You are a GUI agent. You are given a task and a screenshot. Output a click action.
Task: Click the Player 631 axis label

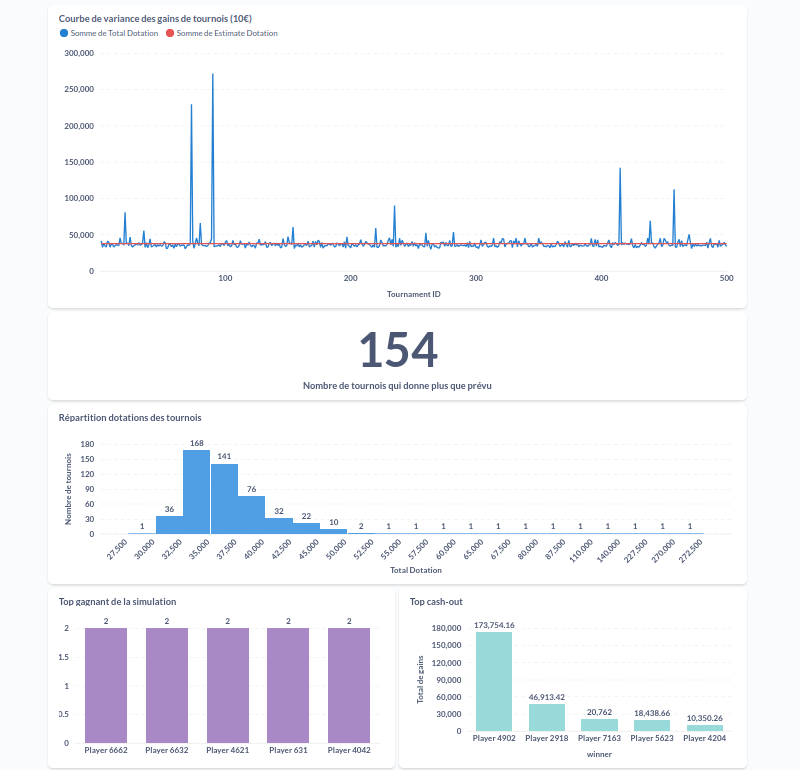click(288, 750)
